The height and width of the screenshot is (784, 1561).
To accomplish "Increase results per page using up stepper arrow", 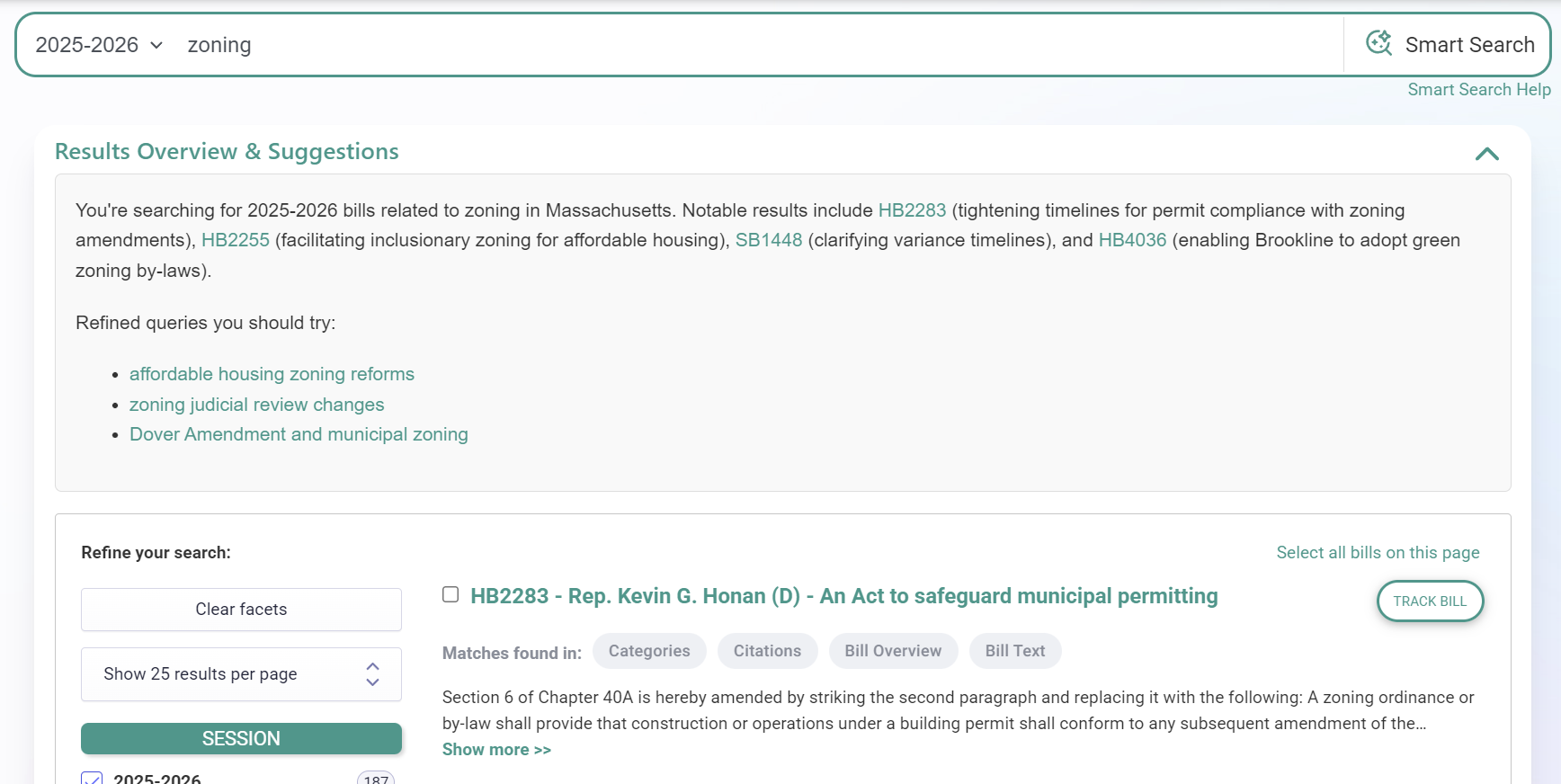I will (371, 665).
